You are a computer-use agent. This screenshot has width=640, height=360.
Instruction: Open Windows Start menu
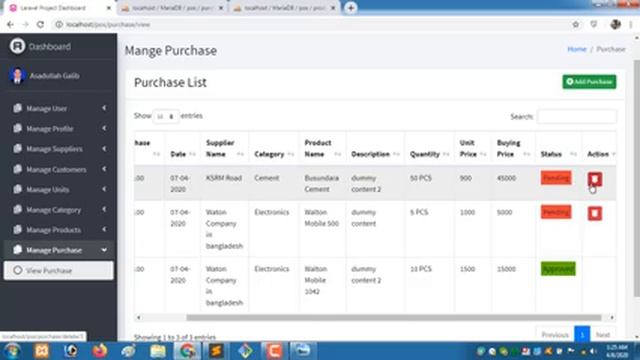[12, 351]
